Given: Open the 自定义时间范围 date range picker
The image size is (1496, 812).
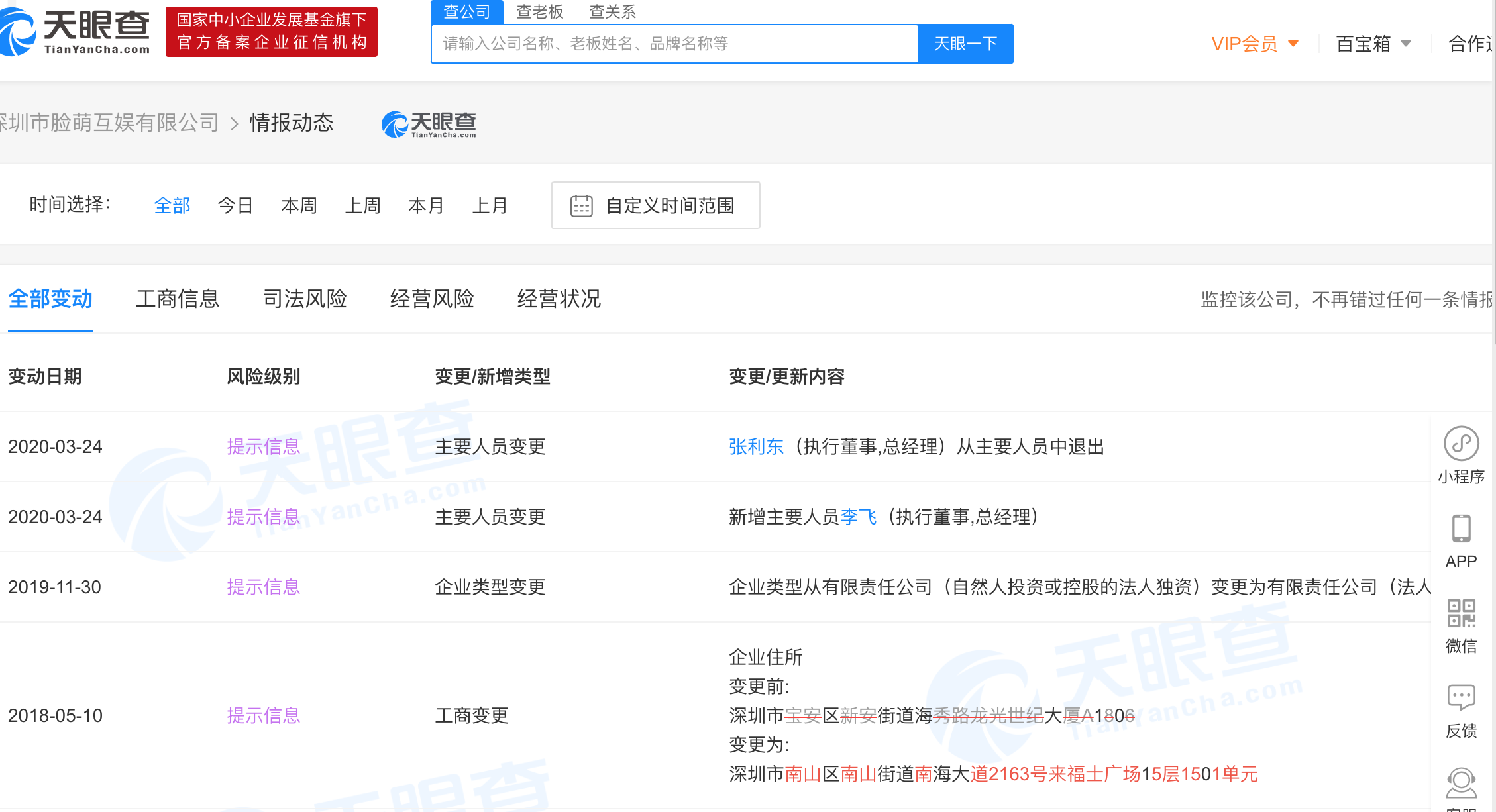Looking at the screenshot, I should tap(670, 206).
